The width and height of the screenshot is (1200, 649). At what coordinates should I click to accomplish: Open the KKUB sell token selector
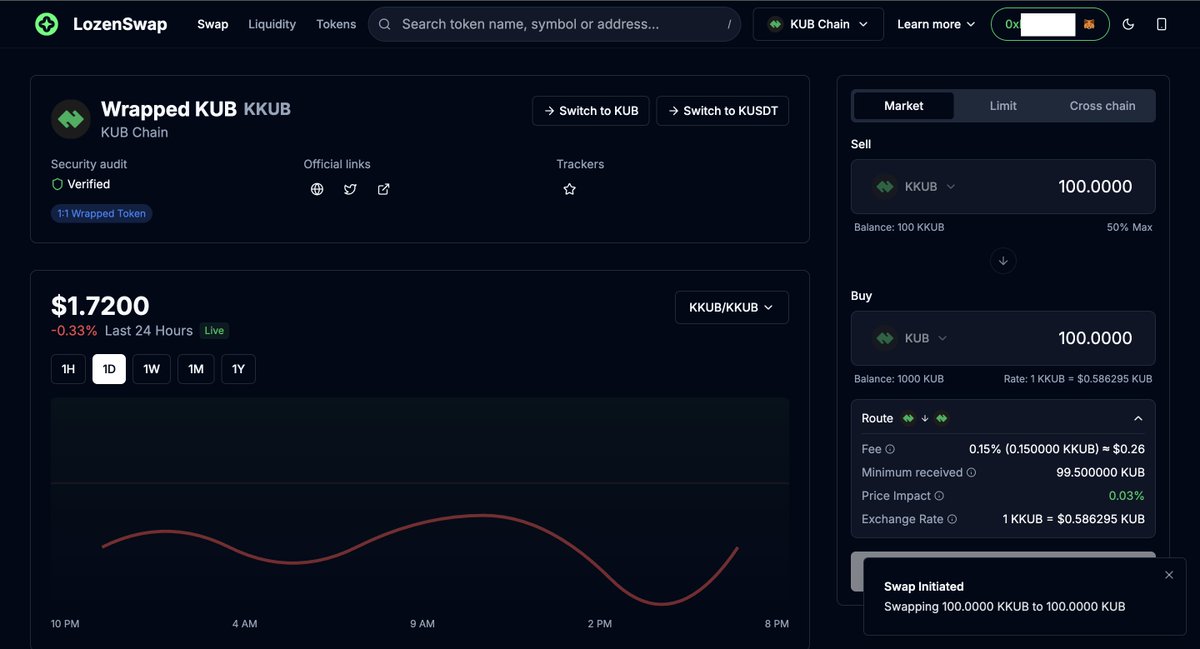[x=914, y=186]
